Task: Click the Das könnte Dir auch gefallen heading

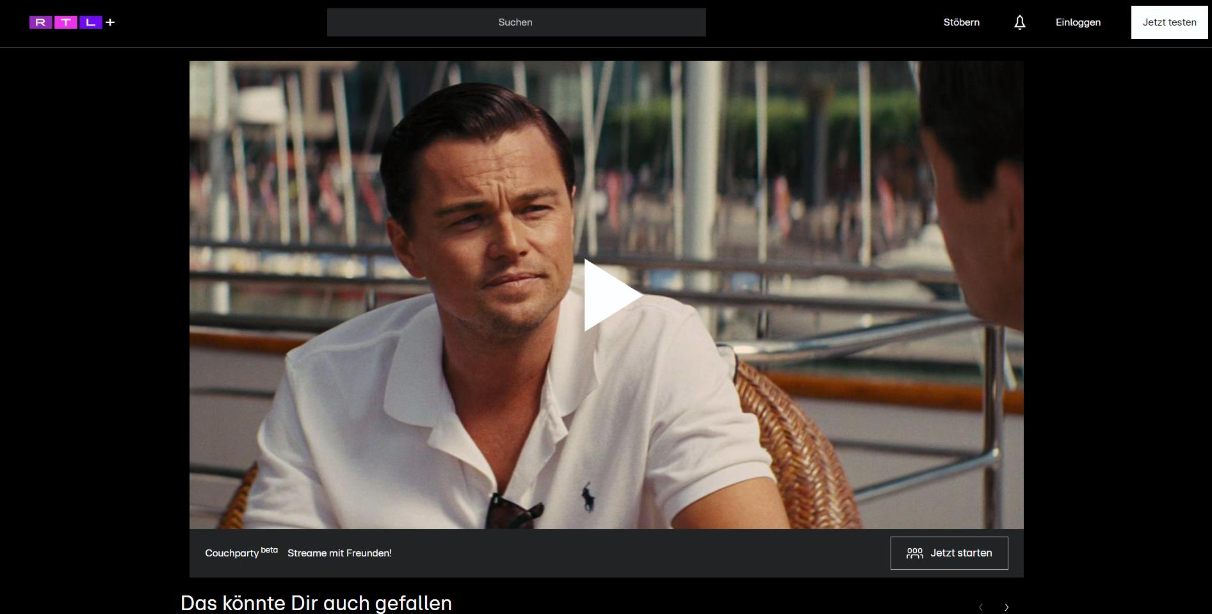Action: pyautogui.click(x=316, y=603)
